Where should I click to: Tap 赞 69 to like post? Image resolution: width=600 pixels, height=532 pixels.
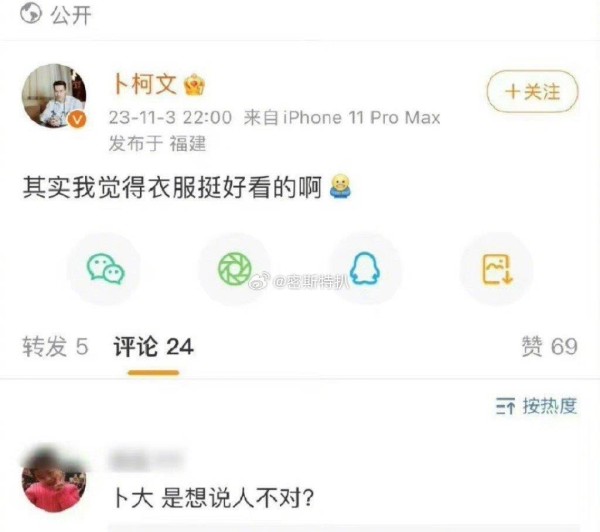(x=549, y=346)
